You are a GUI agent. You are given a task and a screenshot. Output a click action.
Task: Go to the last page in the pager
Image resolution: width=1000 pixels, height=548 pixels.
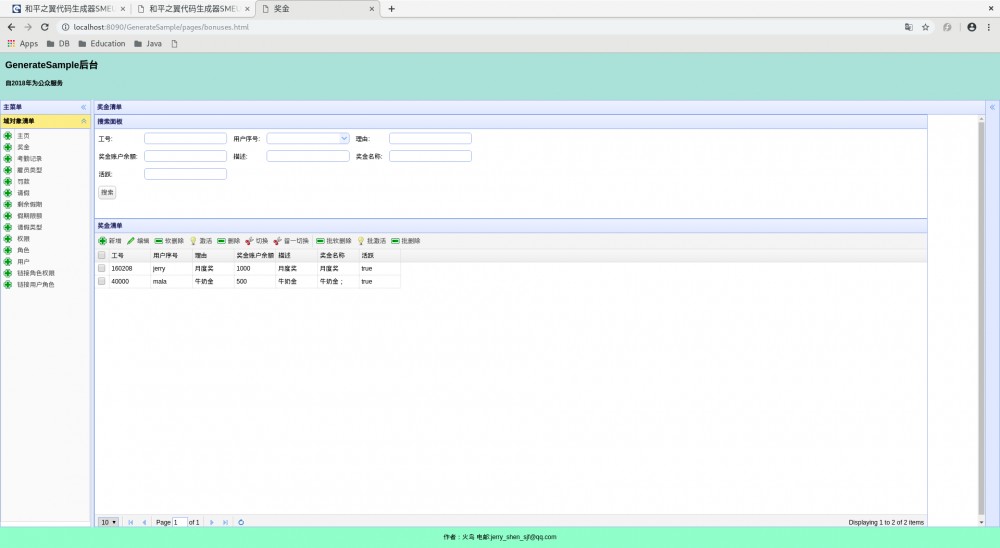pyautogui.click(x=225, y=522)
